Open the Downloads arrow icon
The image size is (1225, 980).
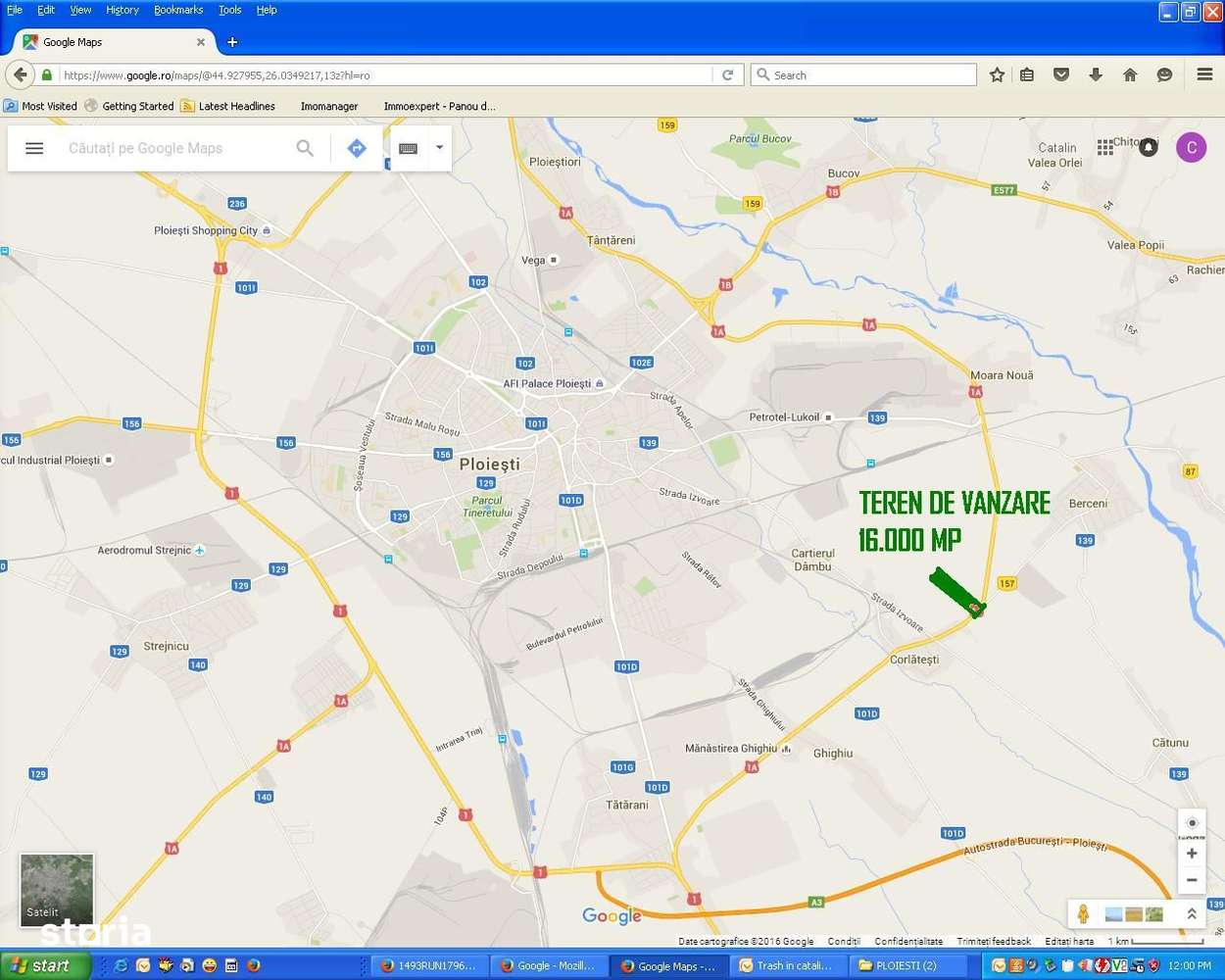1096,74
